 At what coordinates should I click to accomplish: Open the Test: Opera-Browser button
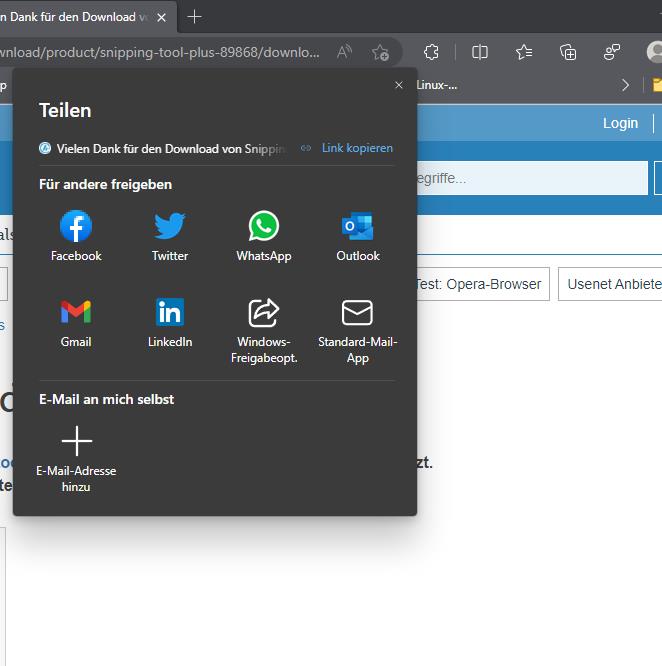pyautogui.click(x=483, y=284)
